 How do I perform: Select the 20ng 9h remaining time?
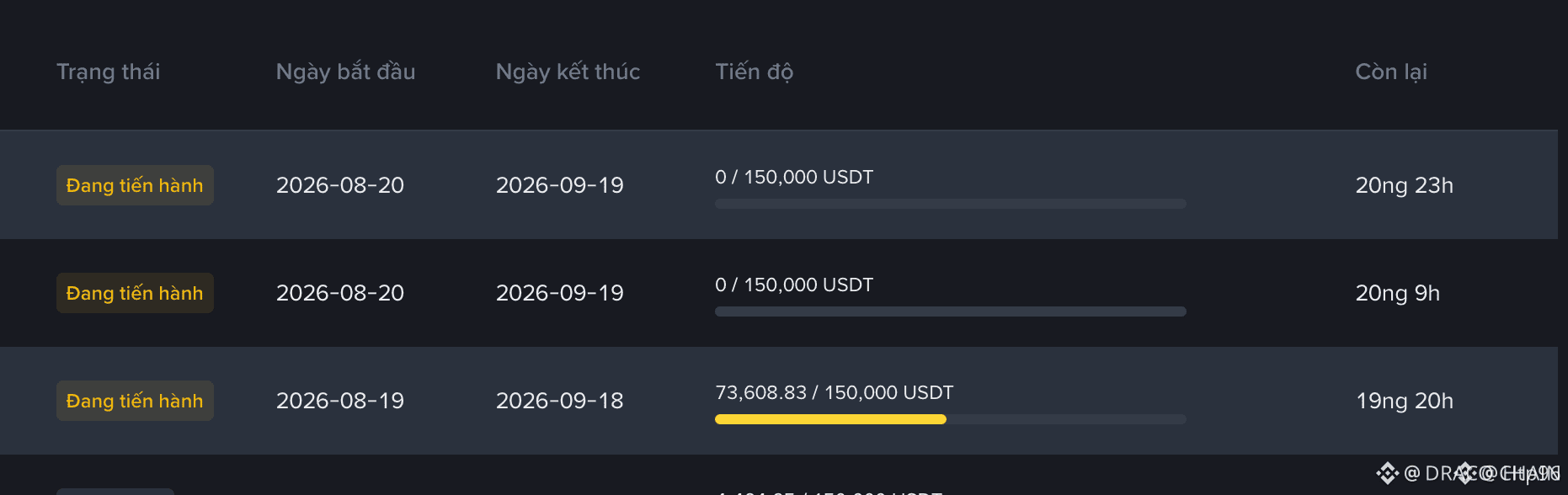point(1397,293)
